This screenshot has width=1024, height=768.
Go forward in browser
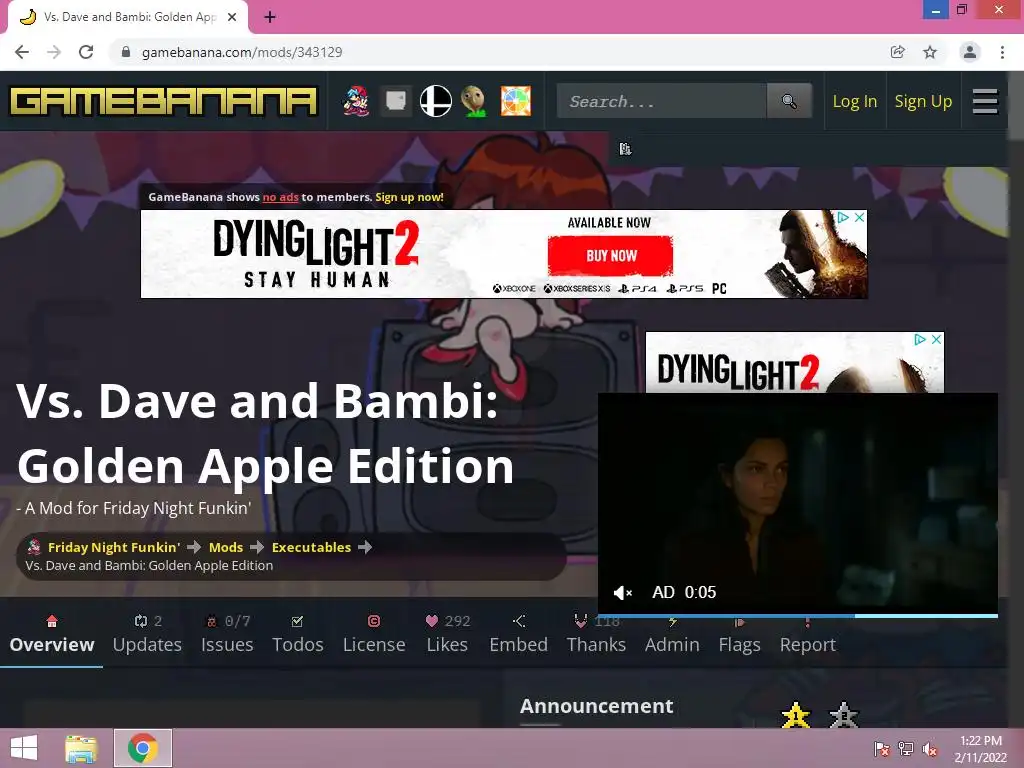coord(54,52)
